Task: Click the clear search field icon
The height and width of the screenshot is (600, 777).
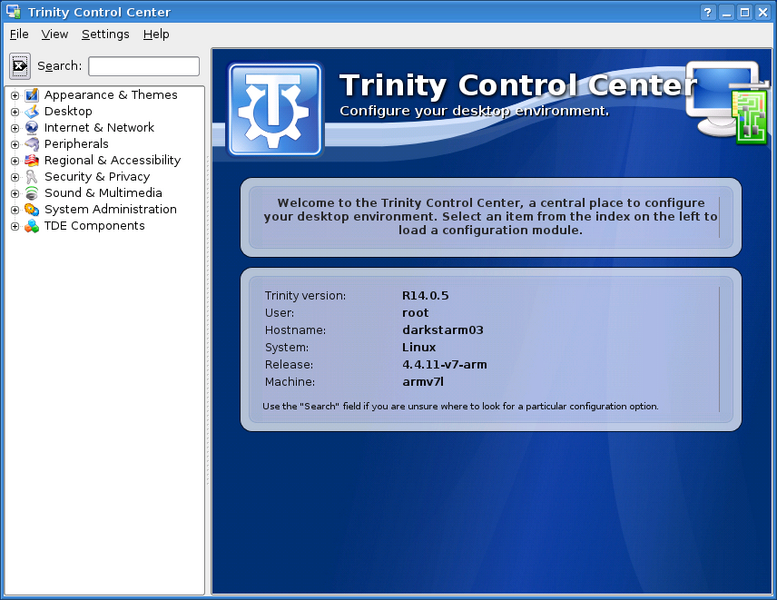Action: coord(20,66)
